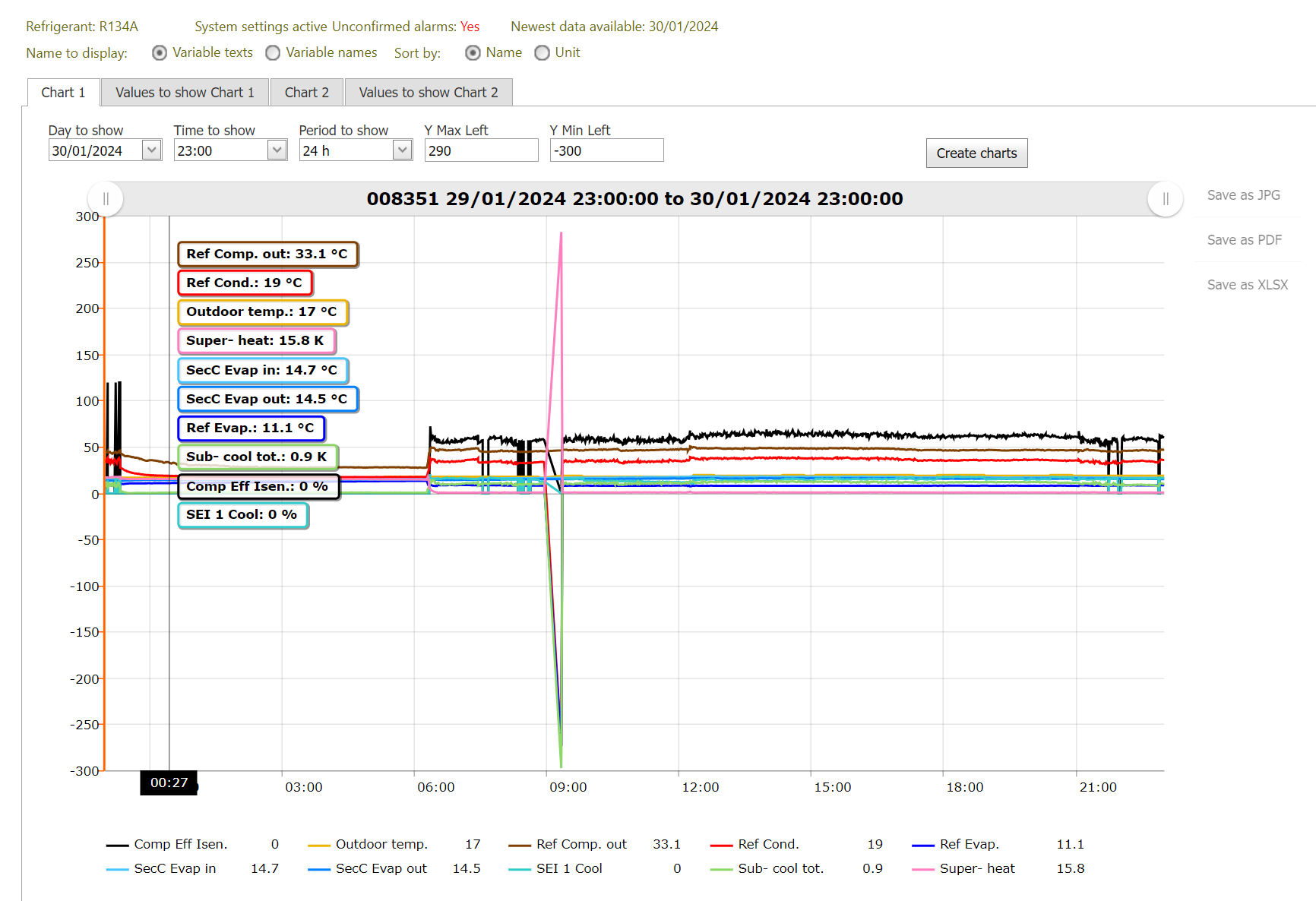The height and width of the screenshot is (901, 1316).
Task: Select the Variable names radio button
Action: coord(273,52)
